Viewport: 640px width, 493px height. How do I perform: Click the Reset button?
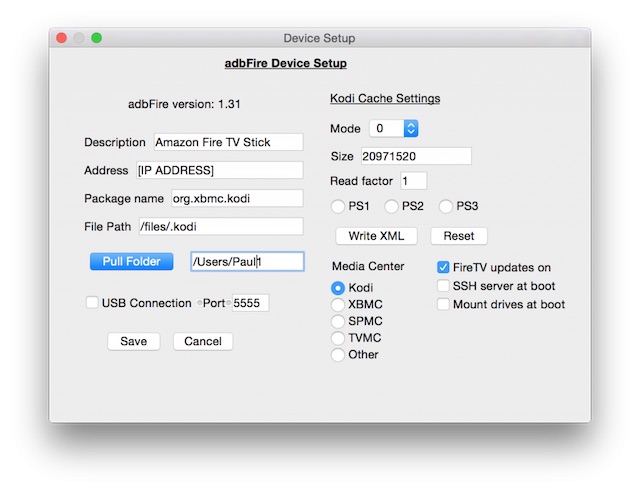pyautogui.click(x=459, y=236)
